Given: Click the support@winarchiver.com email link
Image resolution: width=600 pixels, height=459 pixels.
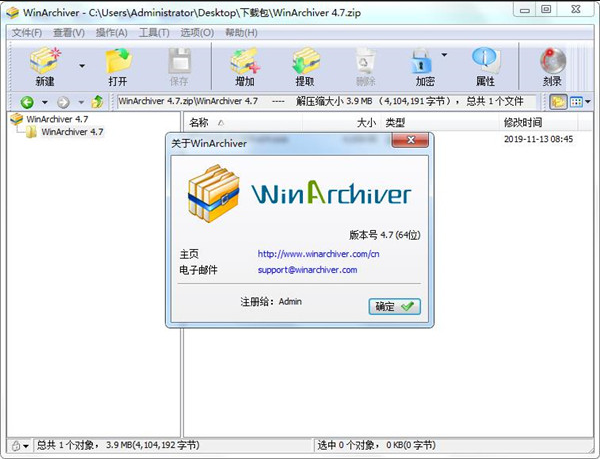Looking at the screenshot, I should (308, 270).
